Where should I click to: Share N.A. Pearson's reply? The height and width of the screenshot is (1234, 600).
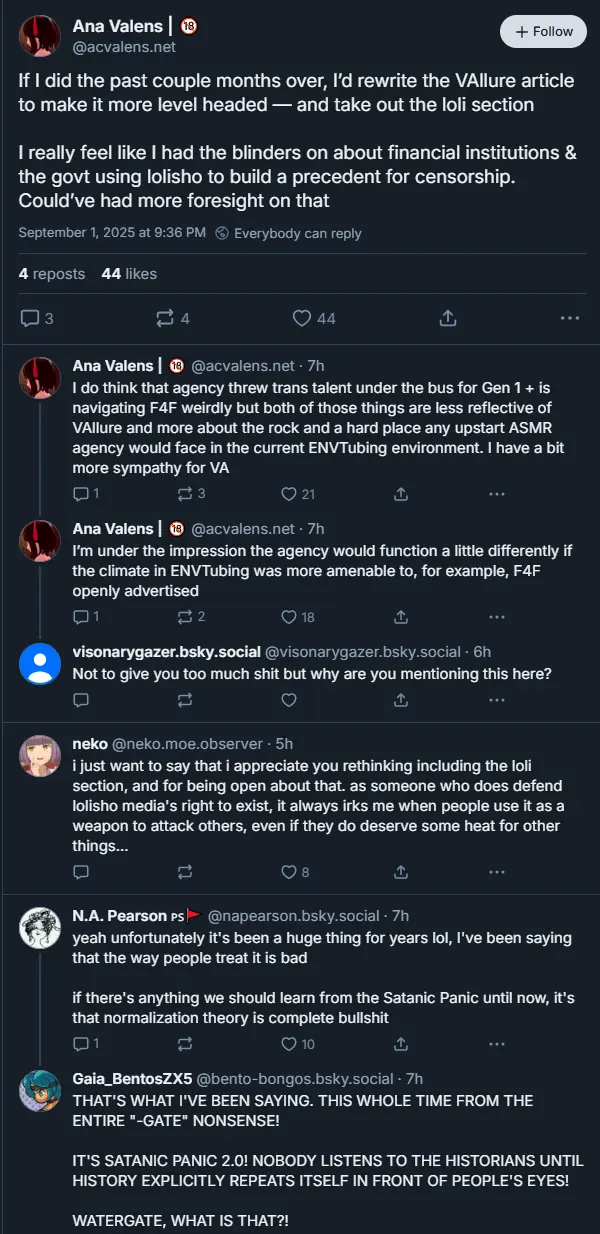pyautogui.click(x=401, y=1044)
